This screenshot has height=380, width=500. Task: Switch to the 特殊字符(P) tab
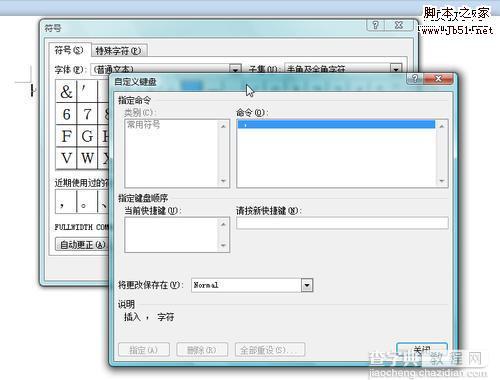pos(119,51)
